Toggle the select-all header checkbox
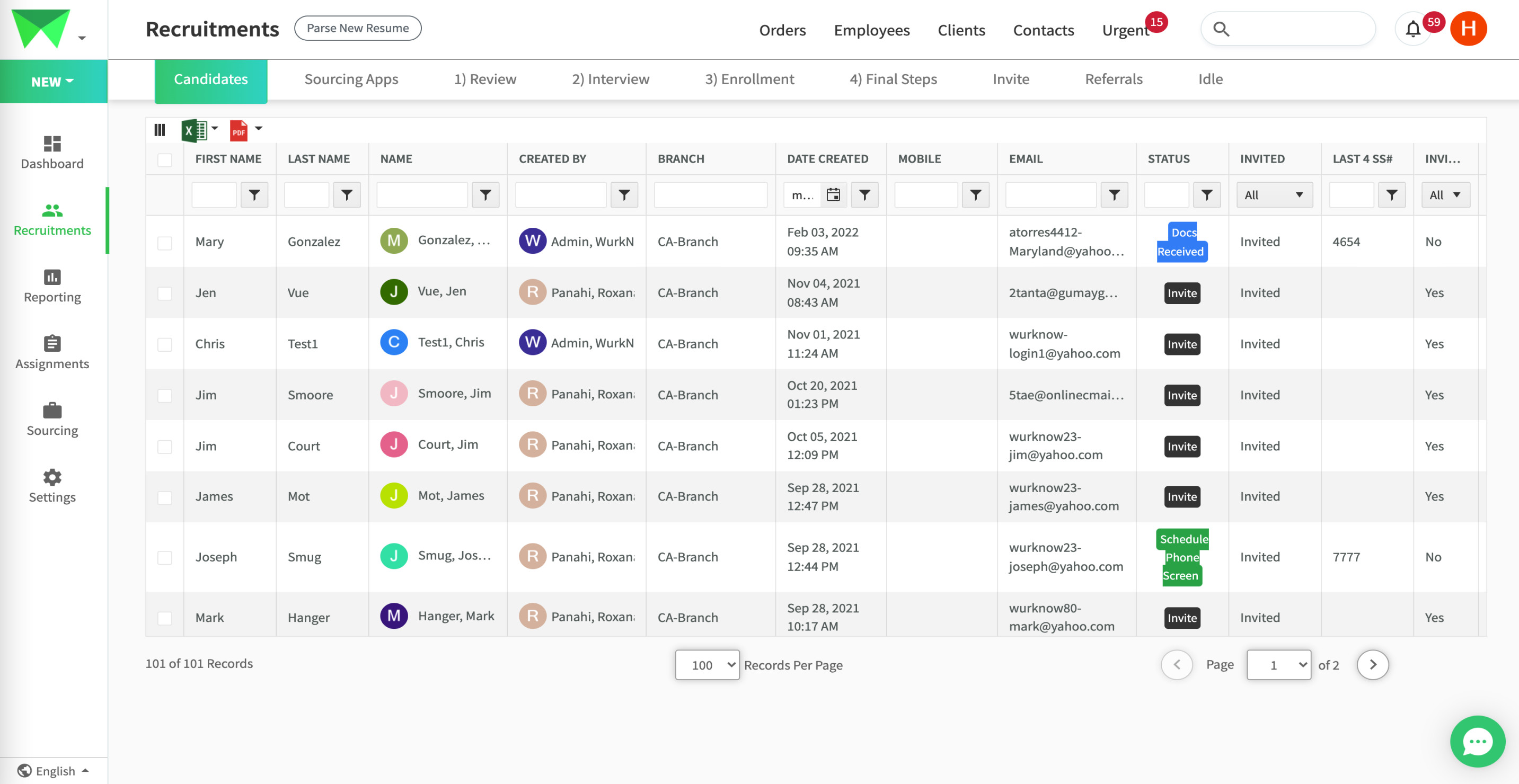Viewport: 1519px width, 784px height. 164,160
